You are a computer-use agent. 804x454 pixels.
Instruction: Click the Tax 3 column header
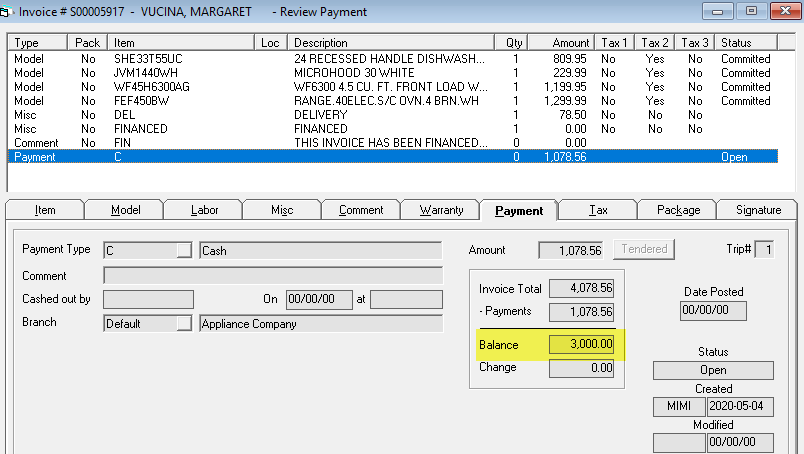click(695, 43)
